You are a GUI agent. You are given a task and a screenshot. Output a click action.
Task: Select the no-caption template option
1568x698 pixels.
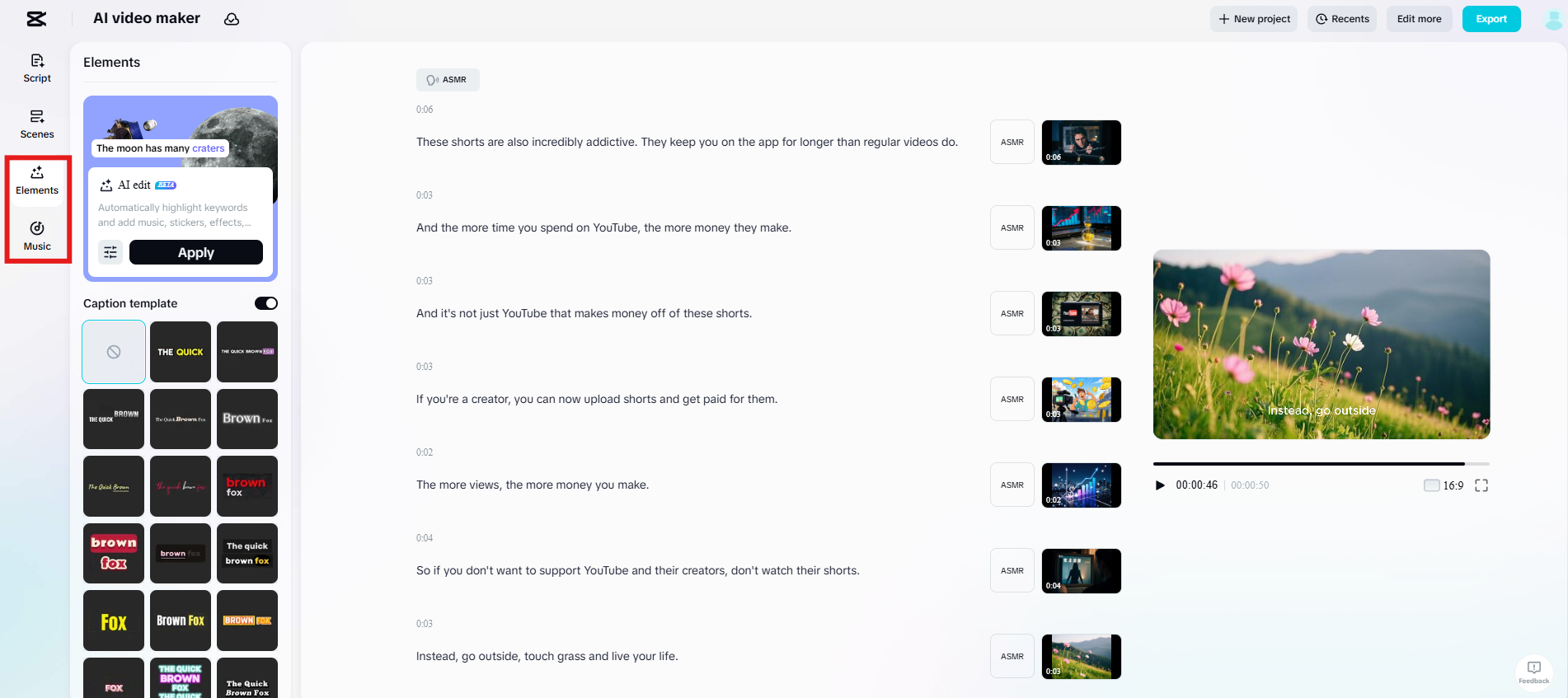114,352
